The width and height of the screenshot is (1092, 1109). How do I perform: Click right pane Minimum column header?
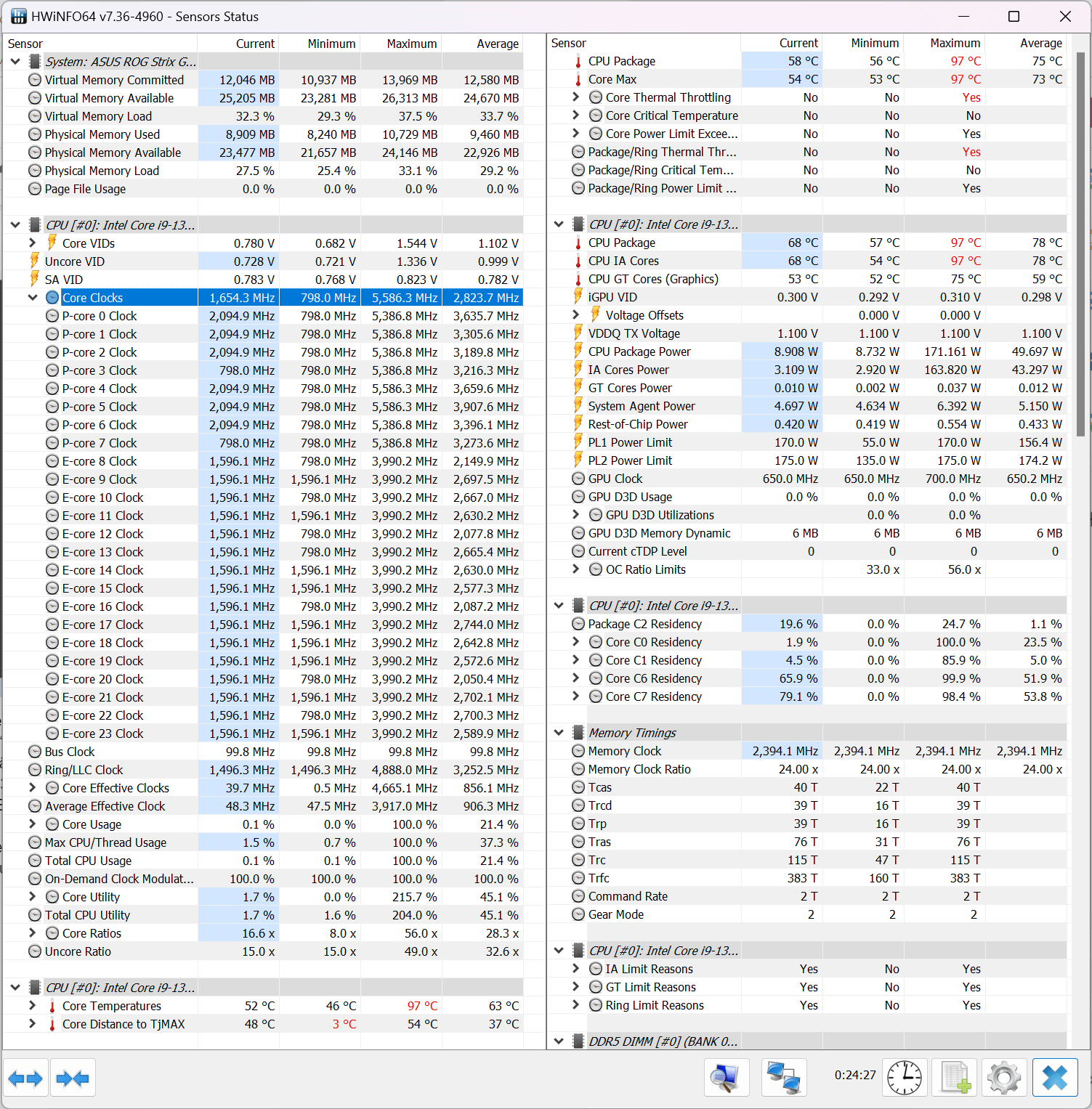pos(863,43)
